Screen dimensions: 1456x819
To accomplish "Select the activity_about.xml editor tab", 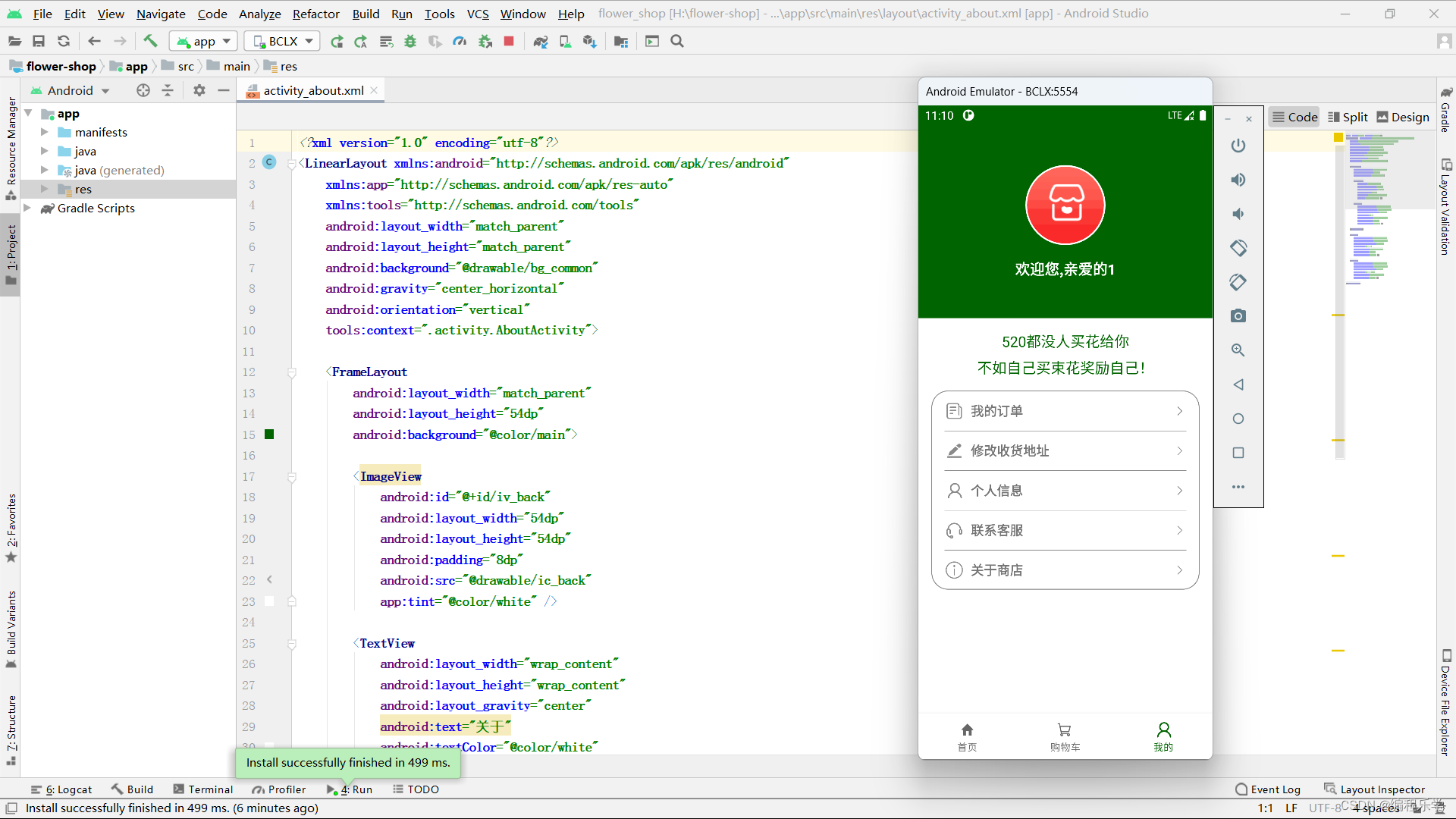I will click(312, 90).
